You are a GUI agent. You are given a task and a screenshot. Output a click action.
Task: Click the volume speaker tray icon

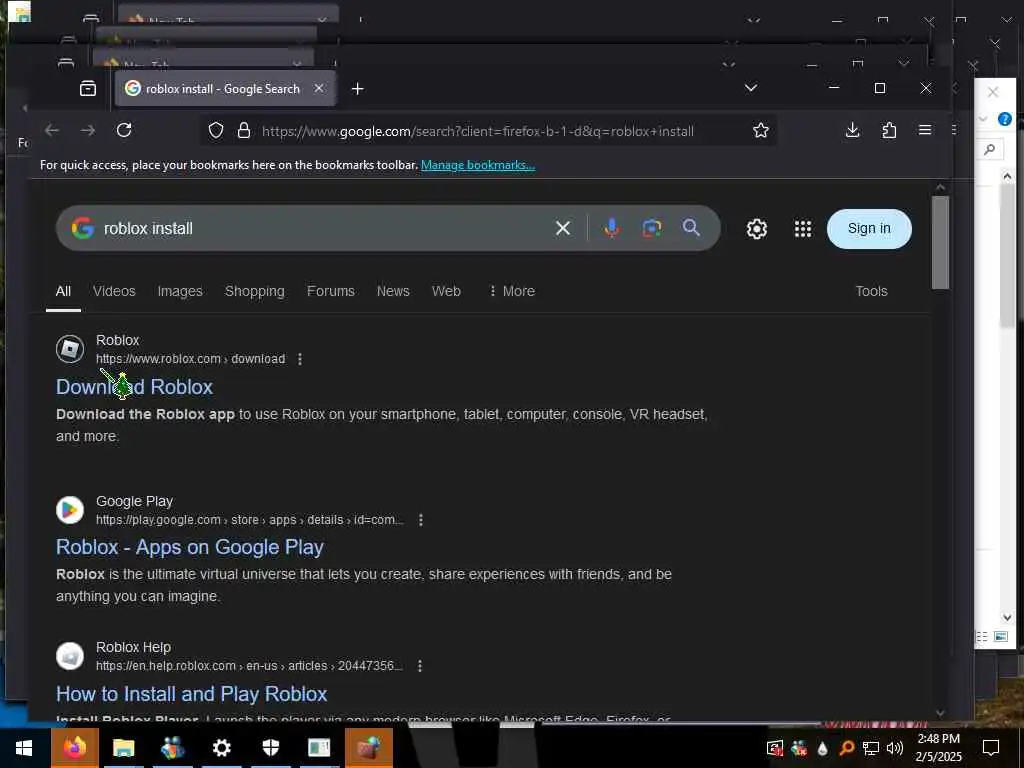coord(895,748)
